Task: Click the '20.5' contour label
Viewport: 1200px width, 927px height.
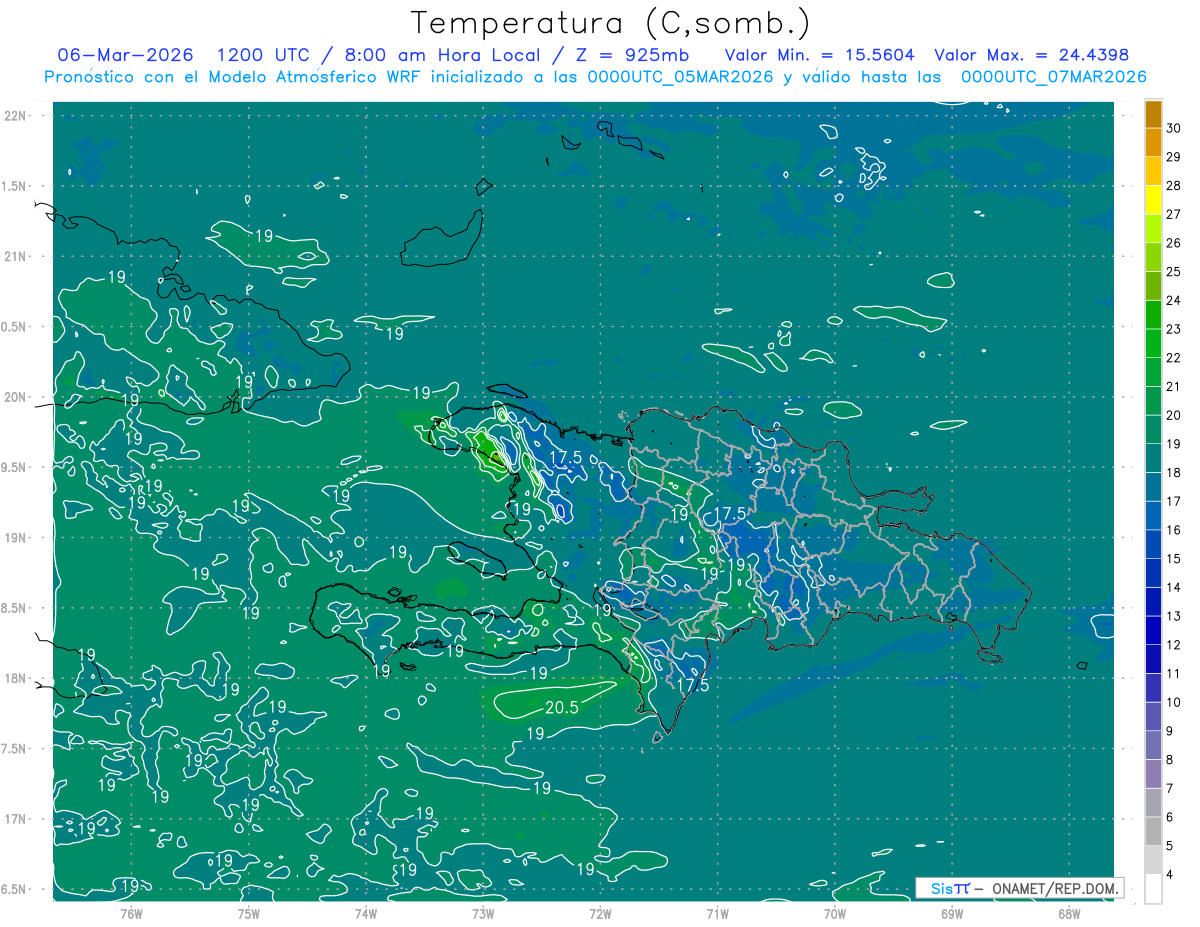Action: coord(563,707)
